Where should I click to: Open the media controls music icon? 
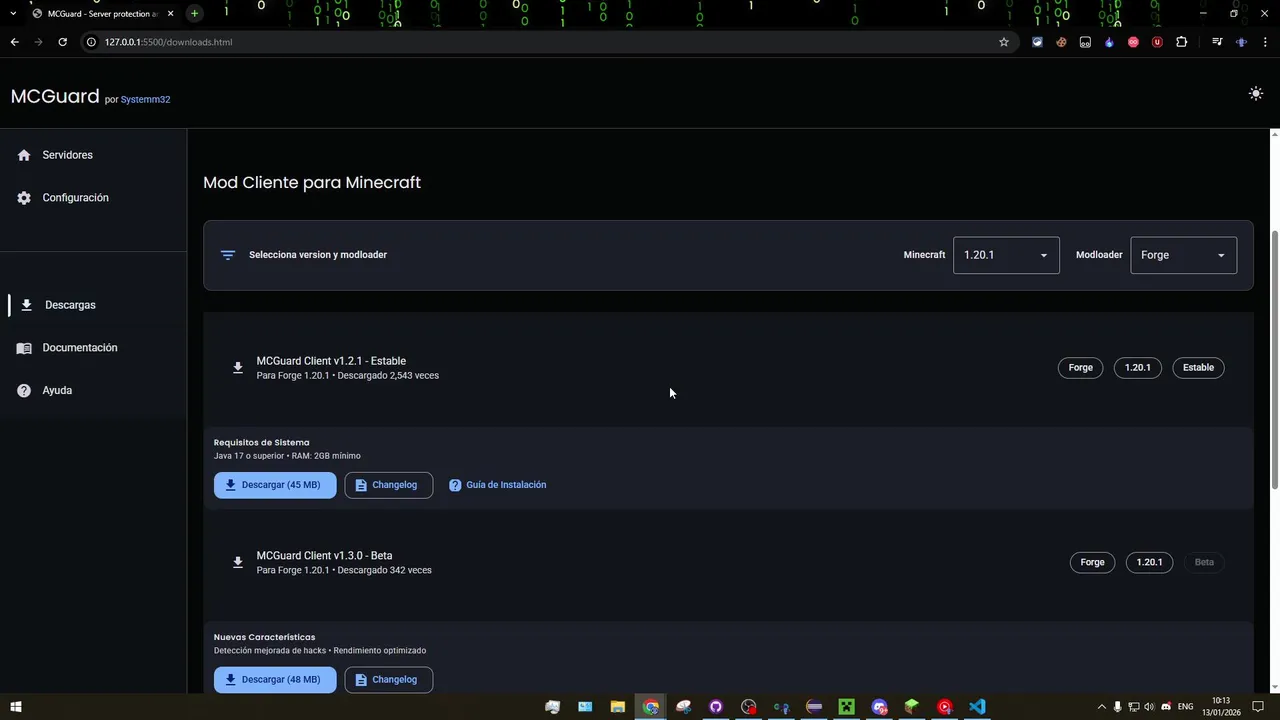coord(1217,42)
